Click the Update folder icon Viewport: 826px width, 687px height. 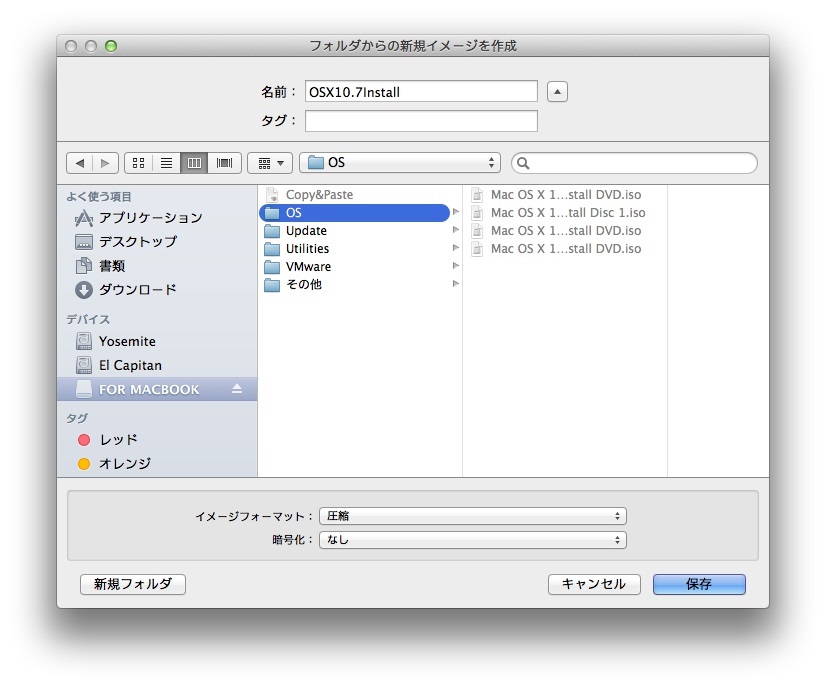tap(272, 231)
